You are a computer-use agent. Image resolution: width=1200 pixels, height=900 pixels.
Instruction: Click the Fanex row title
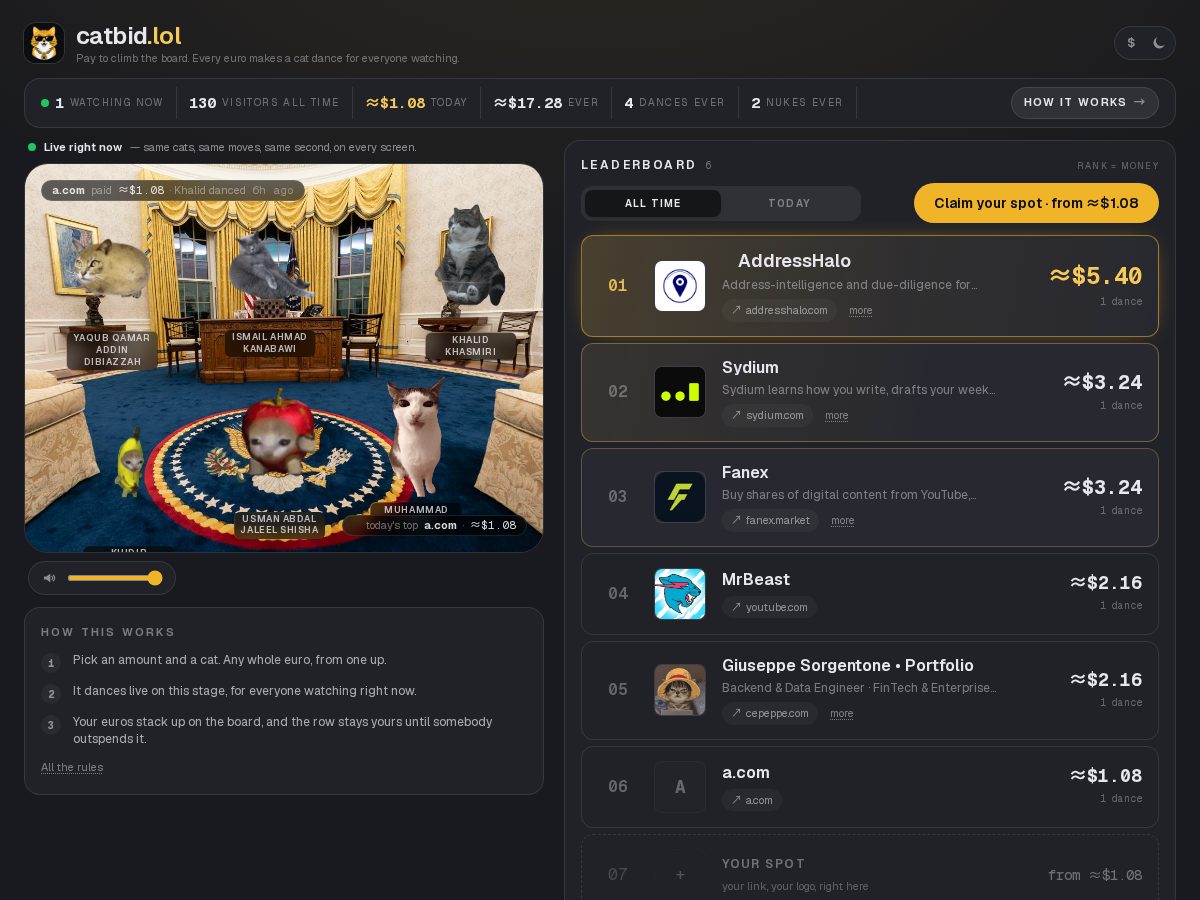[x=745, y=472]
